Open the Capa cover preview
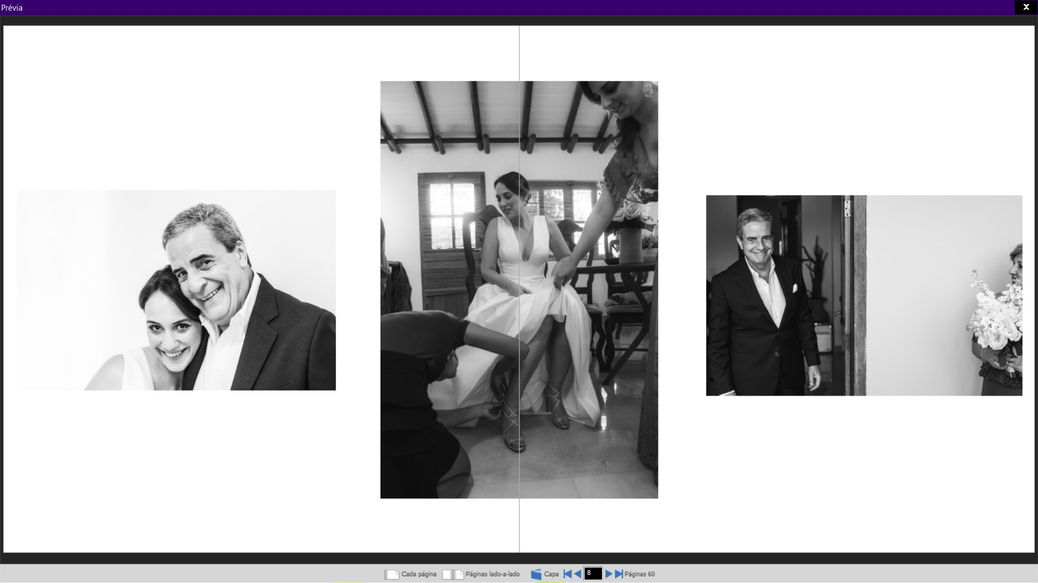The height and width of the screenshot is (583, 1038). click(545, 574)
